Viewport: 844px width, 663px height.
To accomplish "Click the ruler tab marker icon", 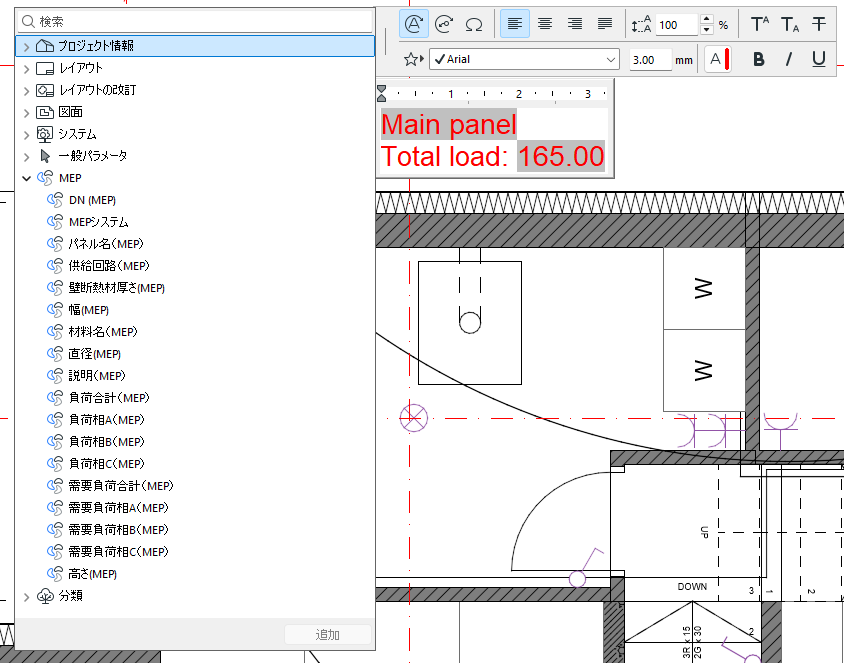I will tap(382, 93).
